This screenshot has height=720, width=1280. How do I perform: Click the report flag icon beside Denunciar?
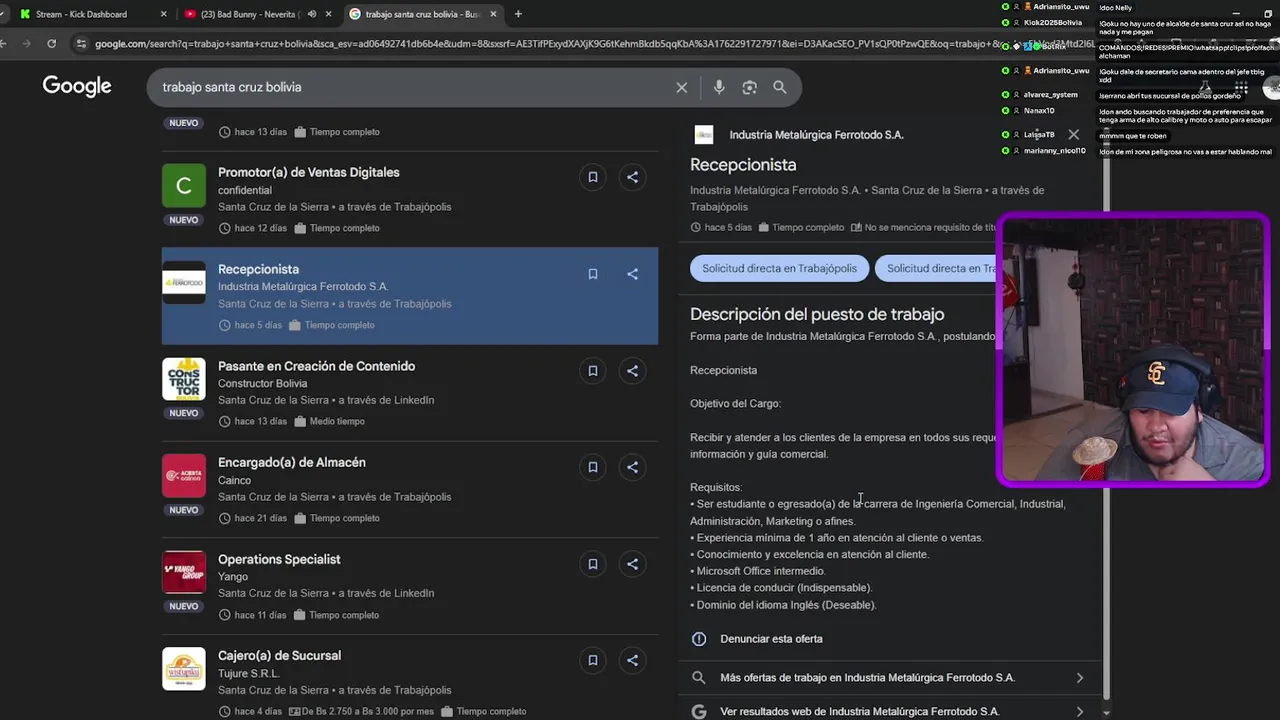coord(699,639)
